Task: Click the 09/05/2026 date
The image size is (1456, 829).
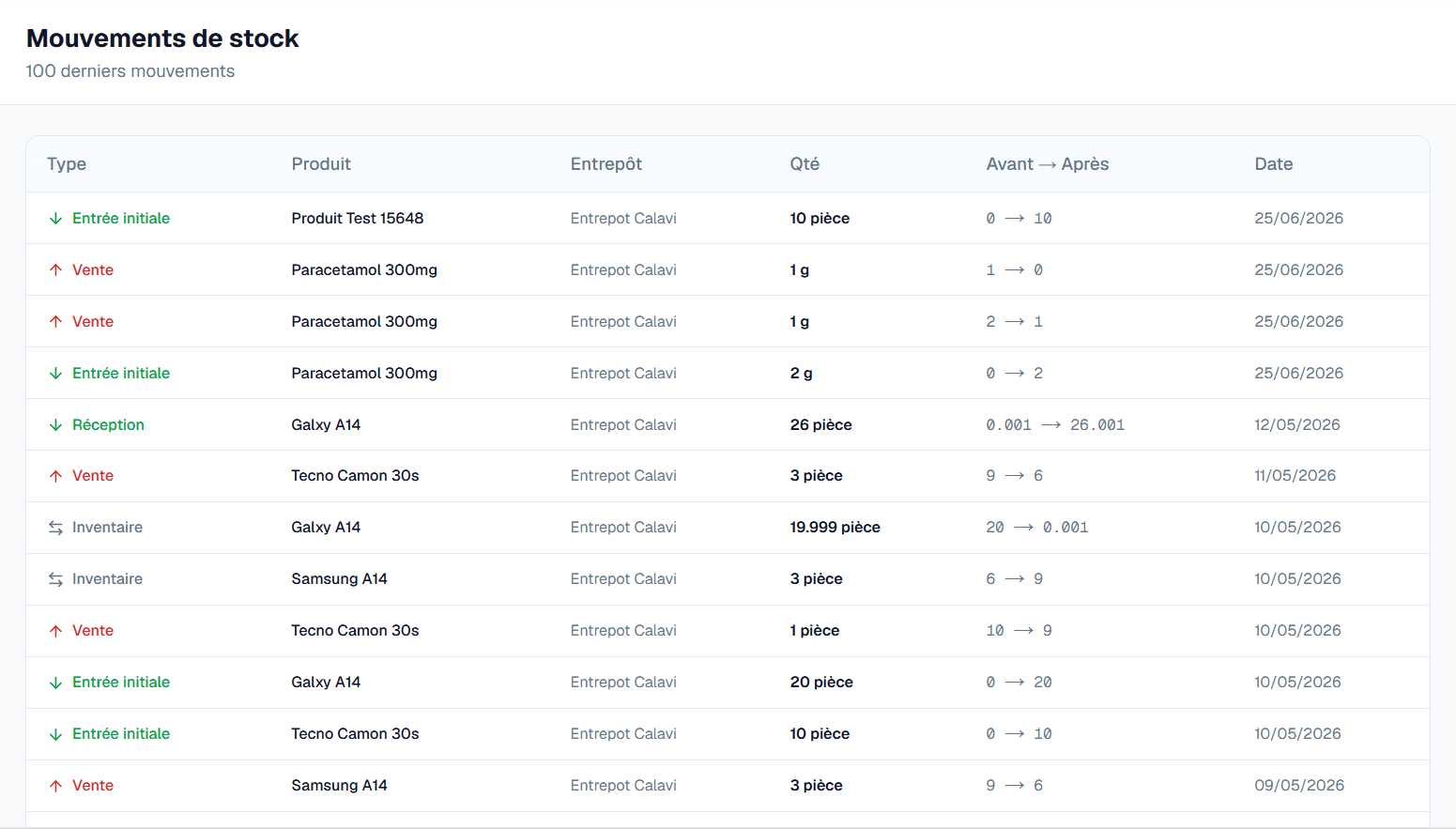Action: 1299,785
